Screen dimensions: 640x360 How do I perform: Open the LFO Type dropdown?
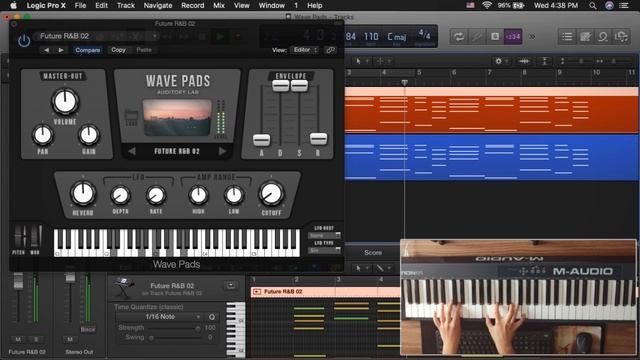point(324,250)
